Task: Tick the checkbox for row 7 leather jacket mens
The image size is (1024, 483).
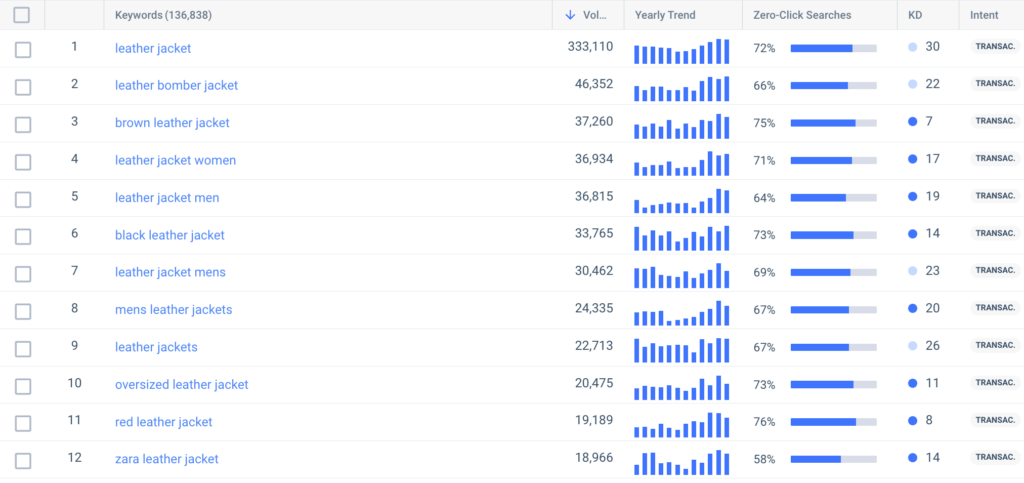Action: pos(23,272)
